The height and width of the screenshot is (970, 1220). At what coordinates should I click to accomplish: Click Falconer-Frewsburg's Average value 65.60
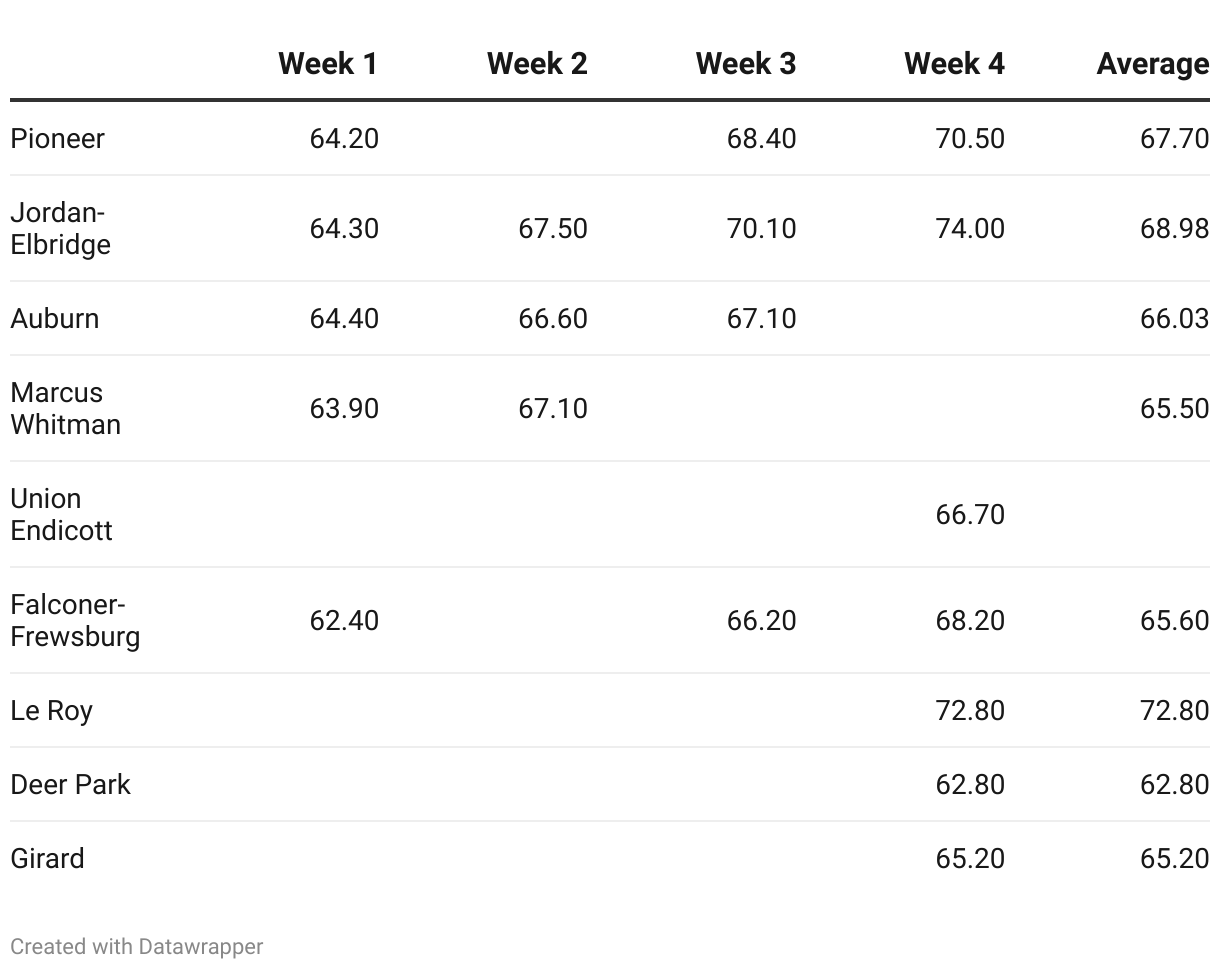coord(1174,620)
